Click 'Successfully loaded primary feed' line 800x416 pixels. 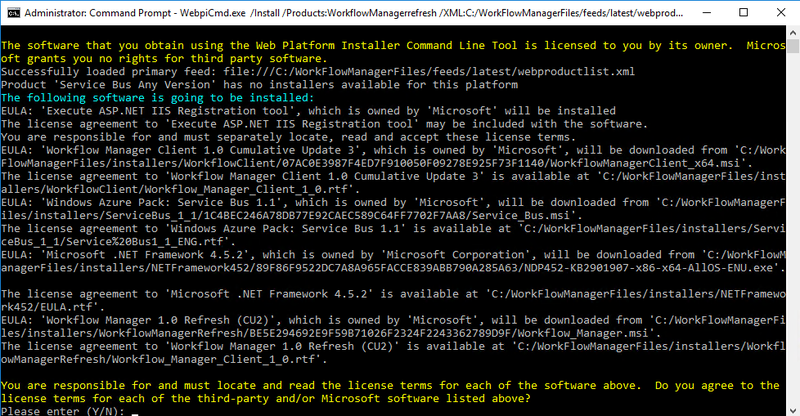pyautogui.click(x=318, y=71)
